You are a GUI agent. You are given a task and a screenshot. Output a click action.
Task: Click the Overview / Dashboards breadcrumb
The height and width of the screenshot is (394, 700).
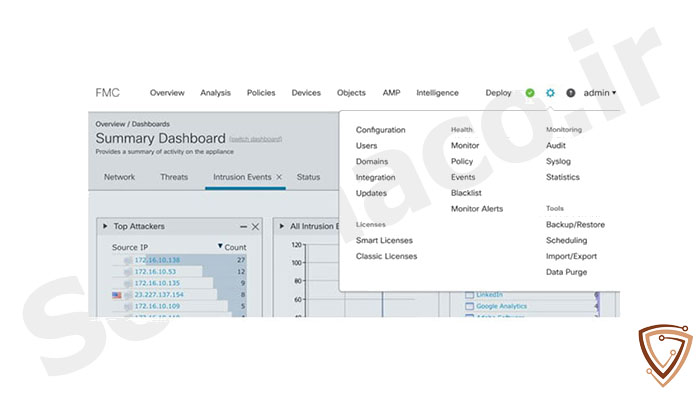133,124
